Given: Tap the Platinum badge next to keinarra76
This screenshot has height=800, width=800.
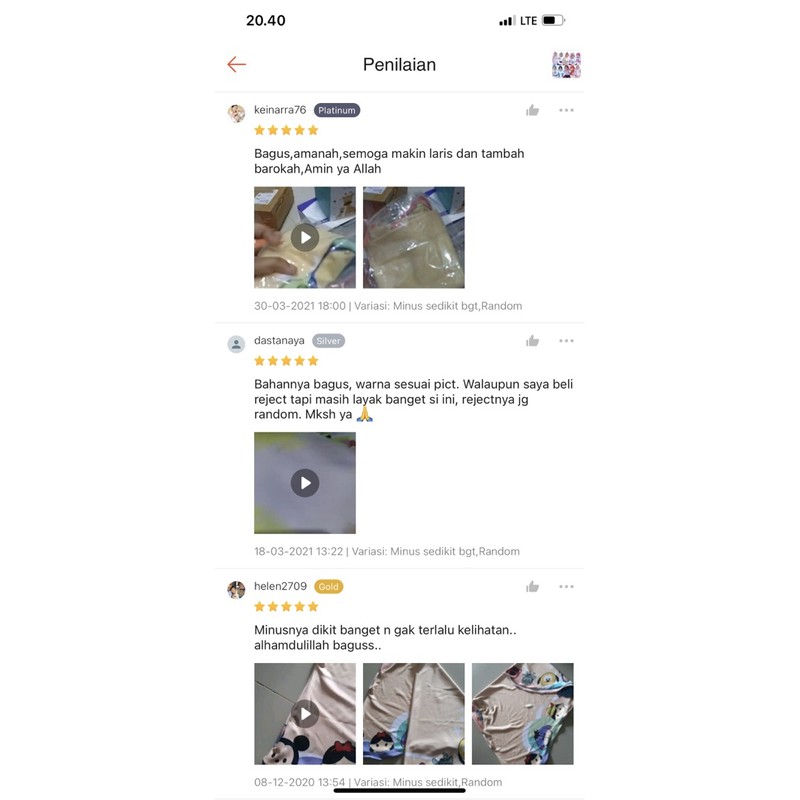Looking at the screenshot, I should click(337, 110).
